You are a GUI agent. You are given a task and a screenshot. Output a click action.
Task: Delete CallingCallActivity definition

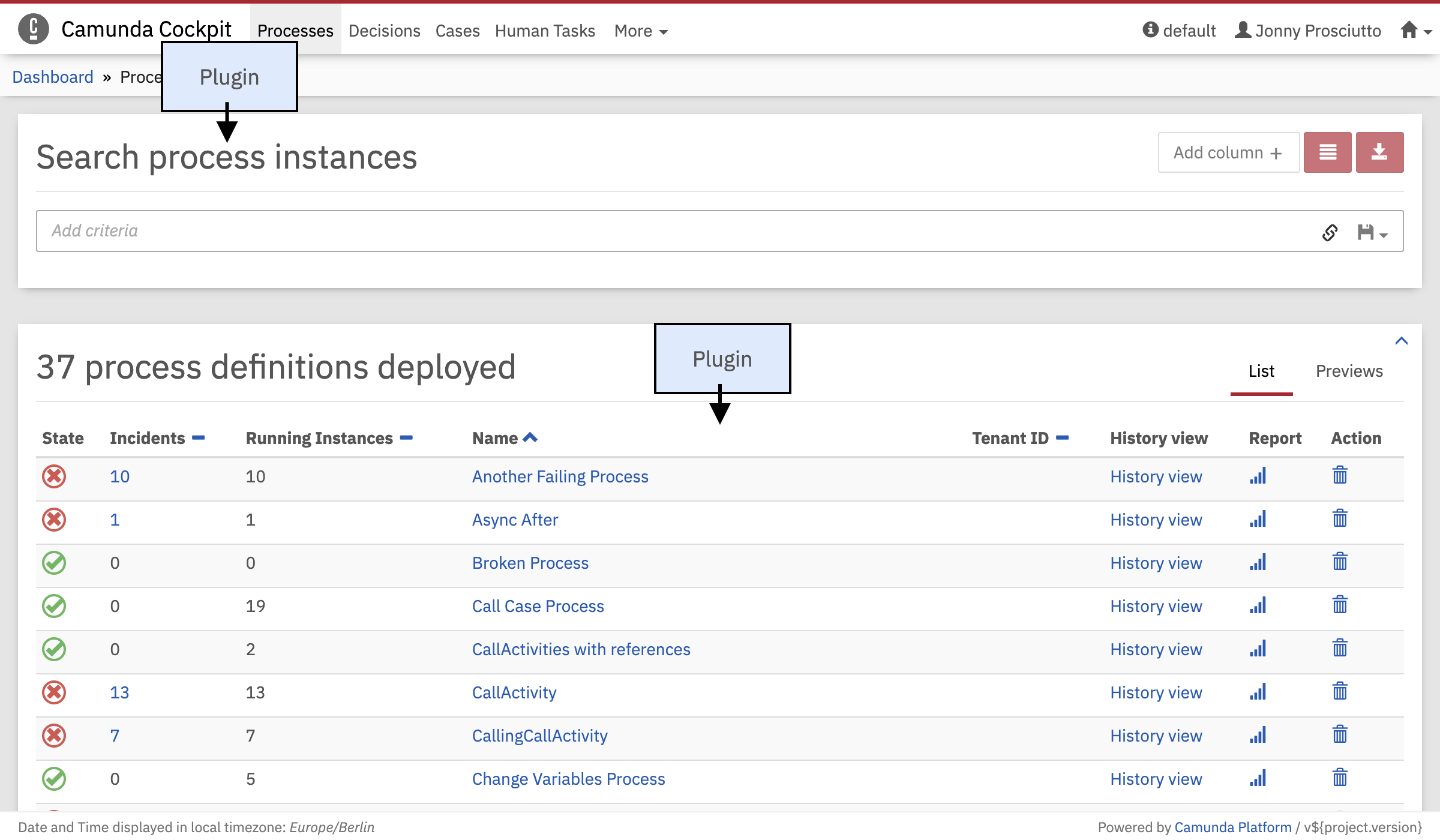(x=1340, y=734)
